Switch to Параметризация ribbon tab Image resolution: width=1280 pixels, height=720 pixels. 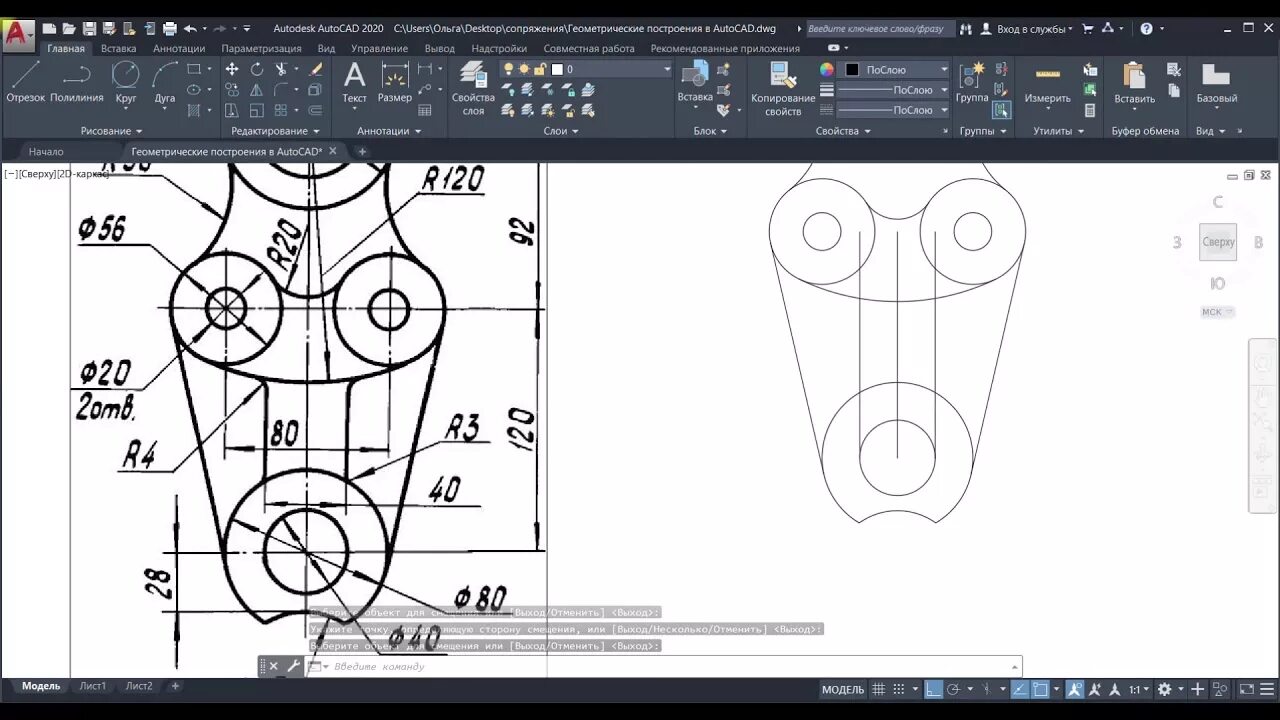click(x=261, y=48)
